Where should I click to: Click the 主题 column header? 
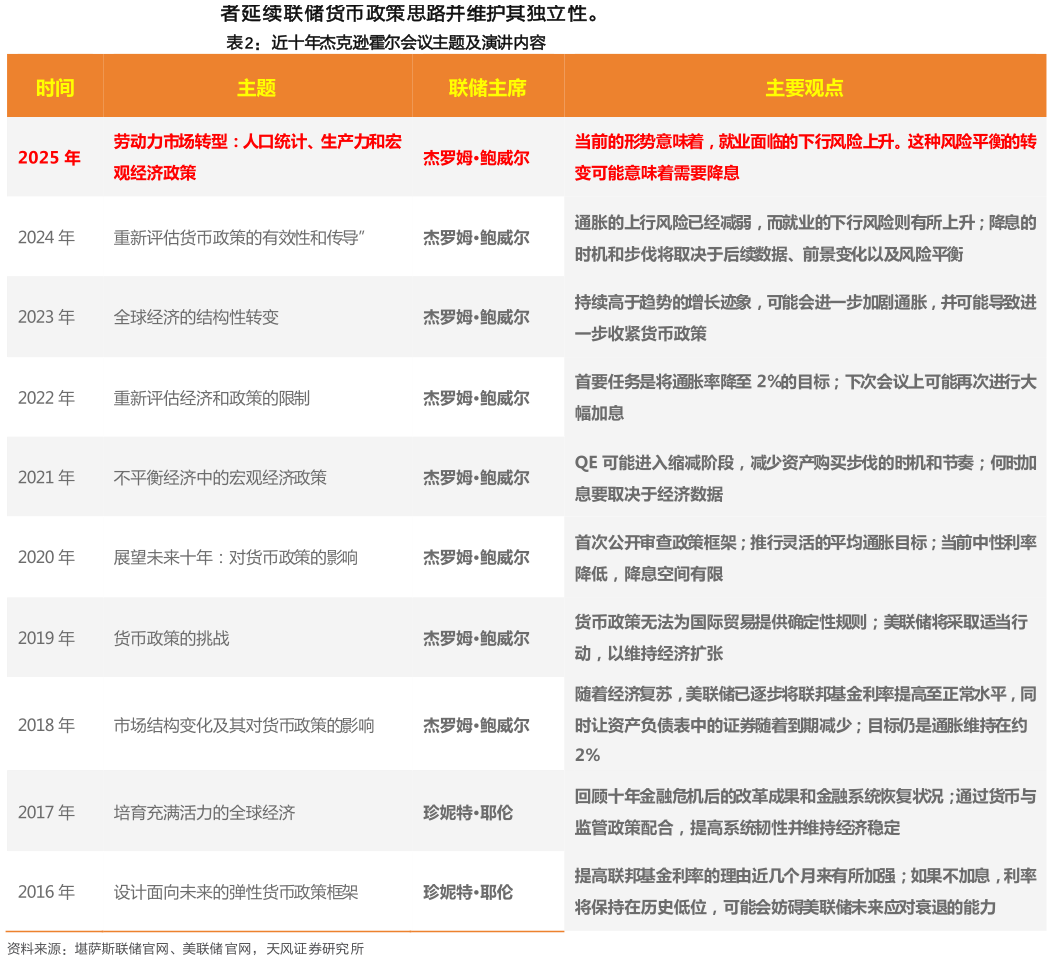point(256,88)
